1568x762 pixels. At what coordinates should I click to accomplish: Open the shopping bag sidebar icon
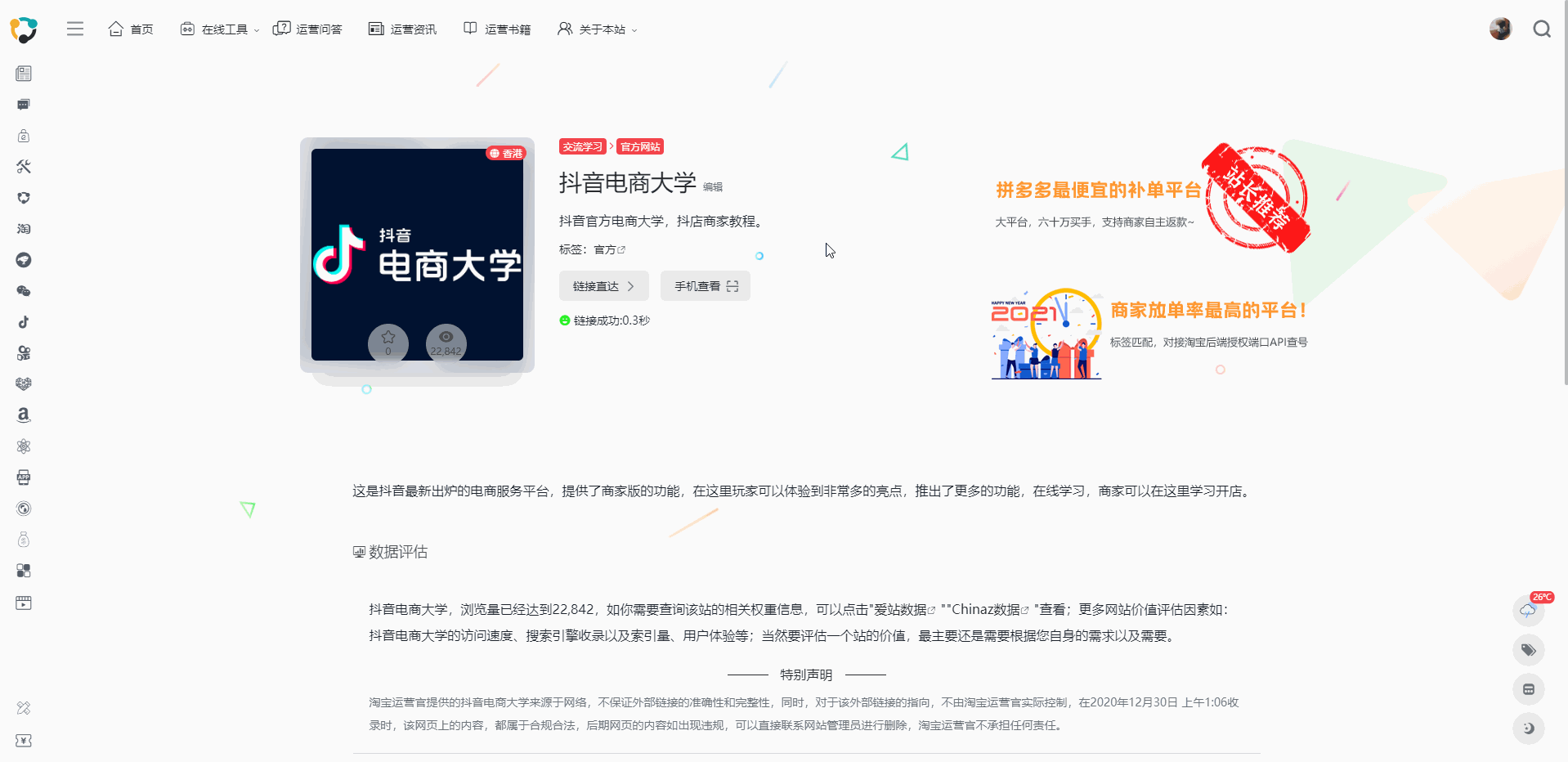[24, 136]
